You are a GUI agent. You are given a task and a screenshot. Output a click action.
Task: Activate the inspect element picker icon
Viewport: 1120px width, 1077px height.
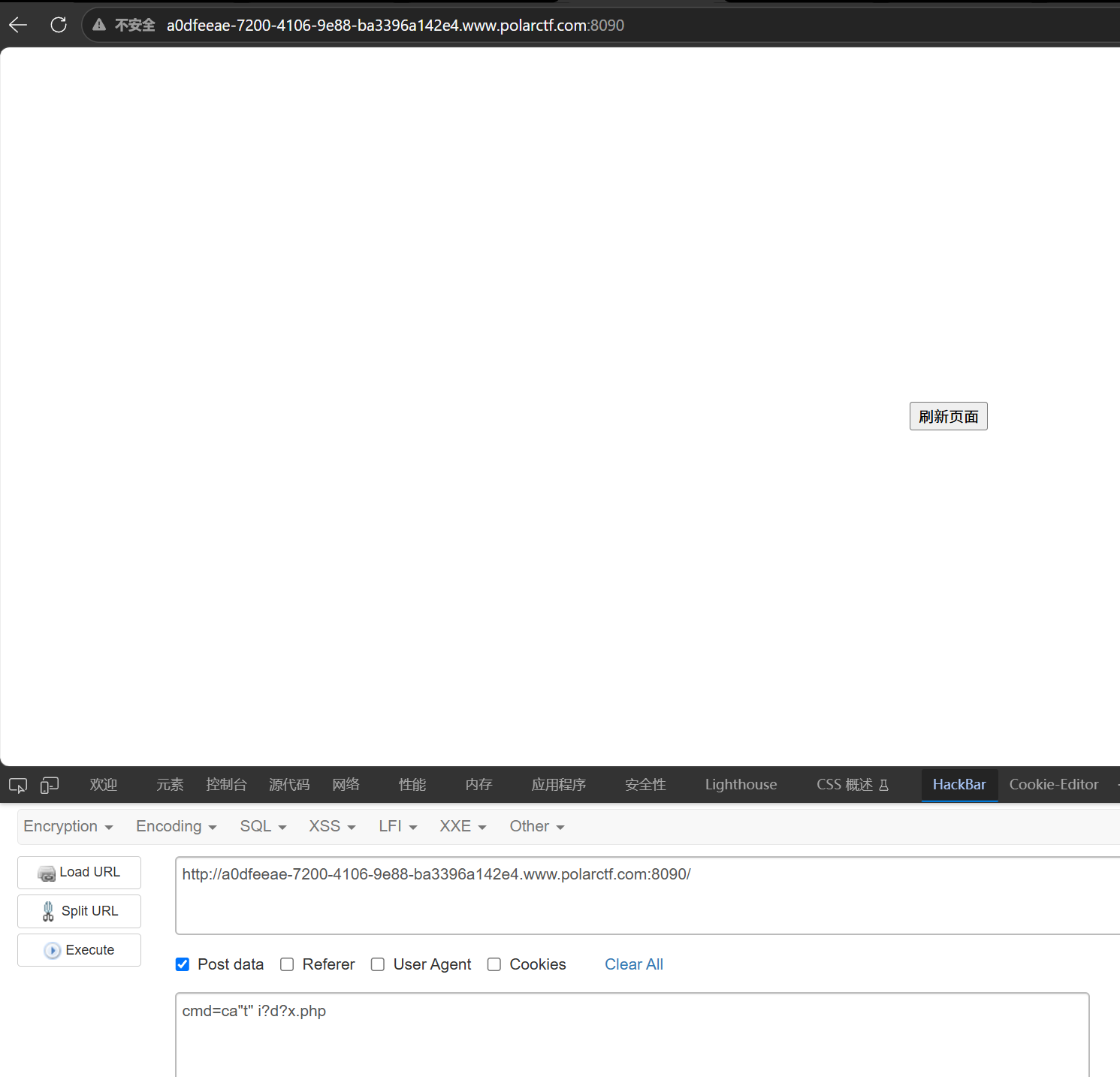pos(18,785)
